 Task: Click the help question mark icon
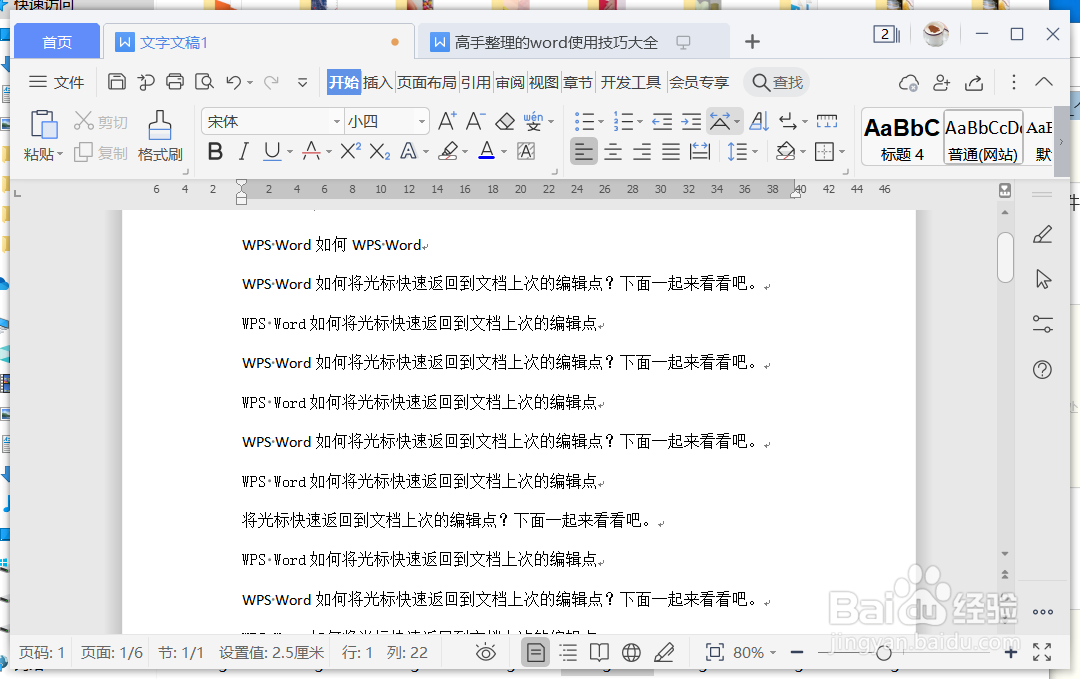(x=1043, y=370)
